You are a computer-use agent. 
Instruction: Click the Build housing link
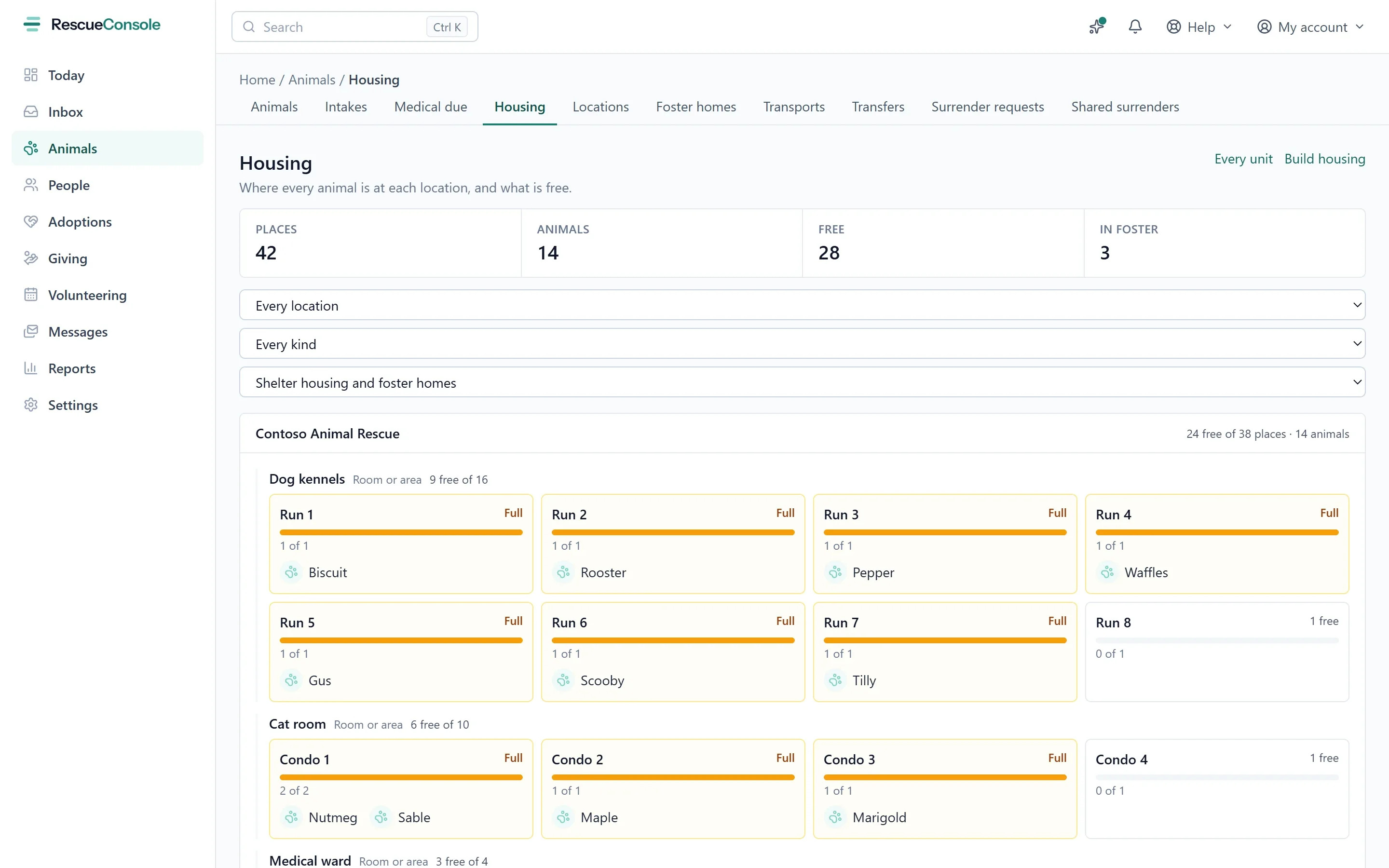1324,159
